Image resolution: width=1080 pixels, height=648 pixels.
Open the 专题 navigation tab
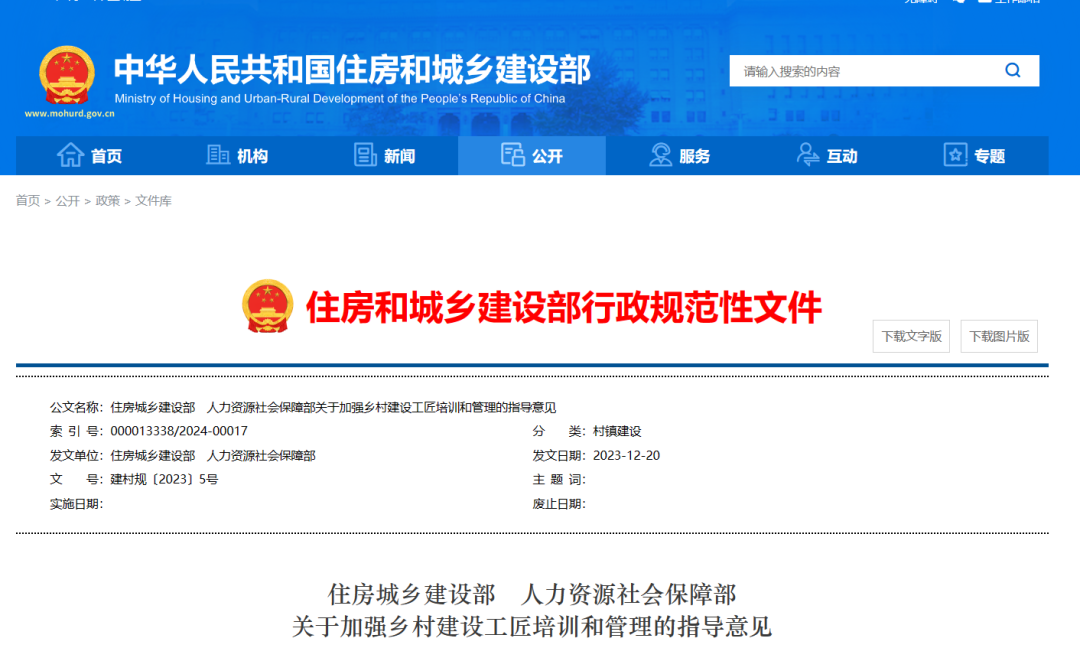coord(974,156)
